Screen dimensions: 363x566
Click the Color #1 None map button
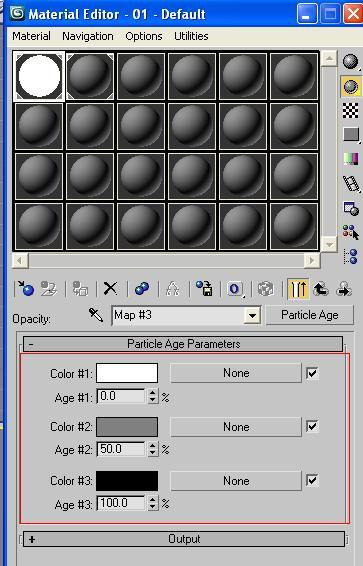point(236,373)
